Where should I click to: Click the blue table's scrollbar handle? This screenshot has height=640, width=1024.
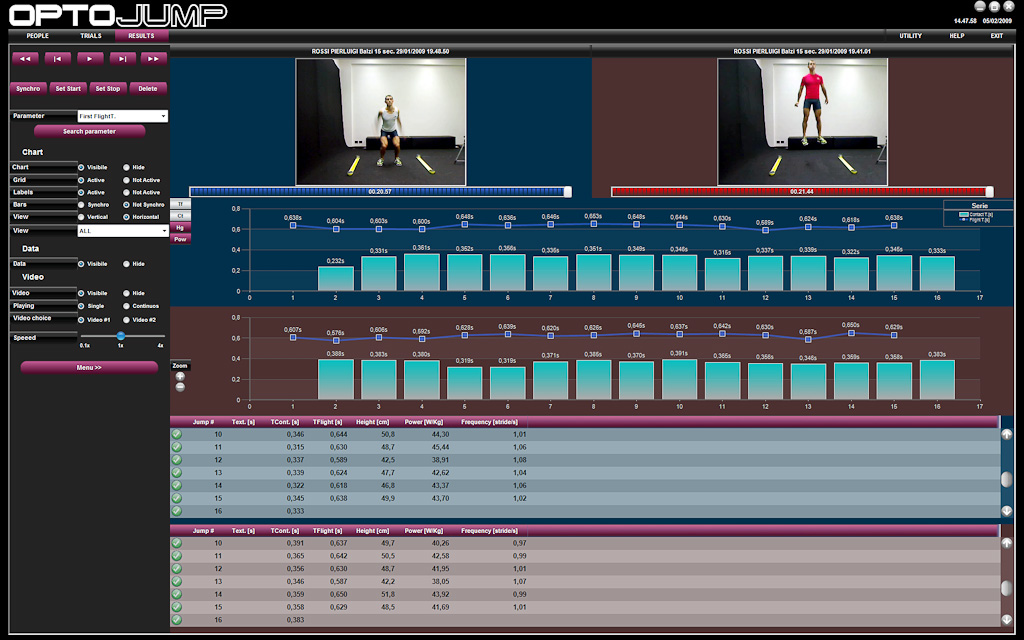pyautogui.click(x=1006, y=479)
